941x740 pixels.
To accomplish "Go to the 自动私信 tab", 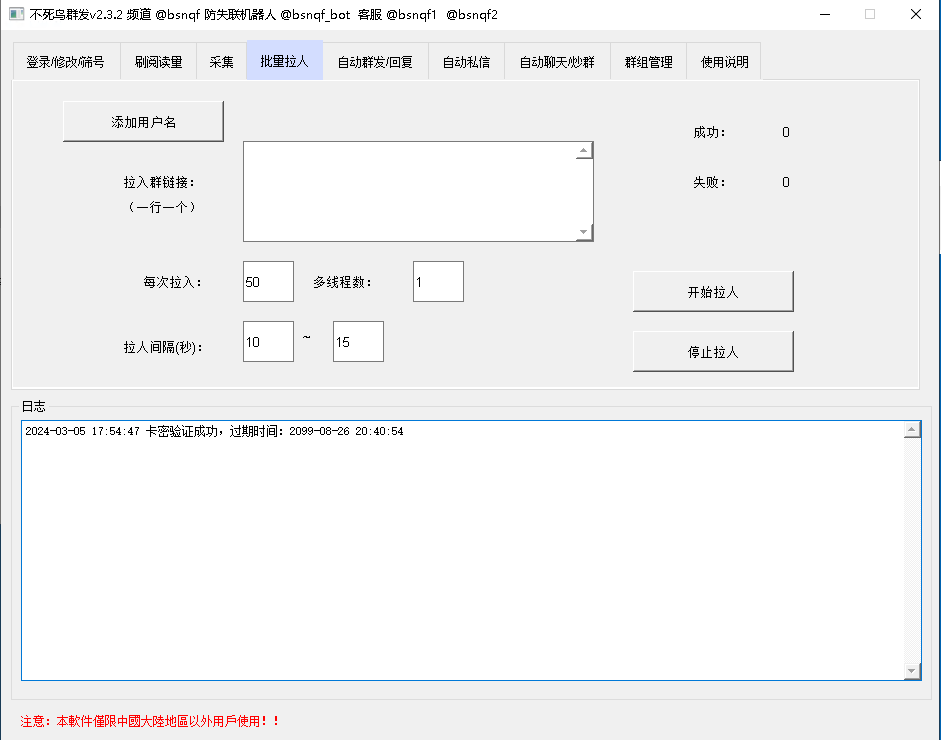I will pos(466,62).
